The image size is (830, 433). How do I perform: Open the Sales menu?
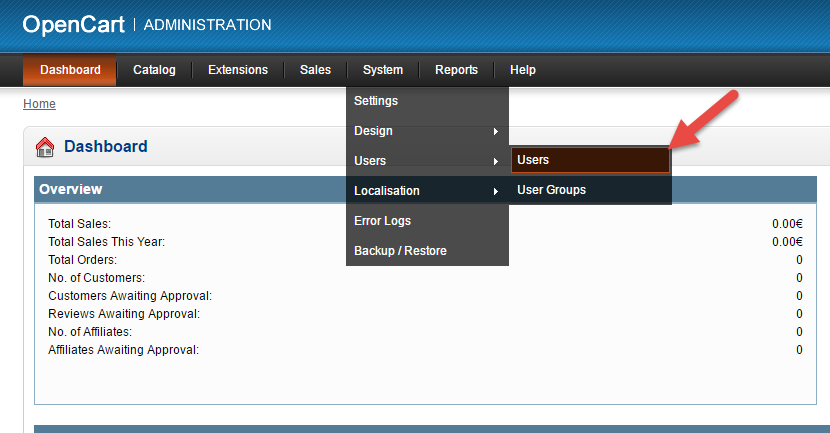[315, 70]
